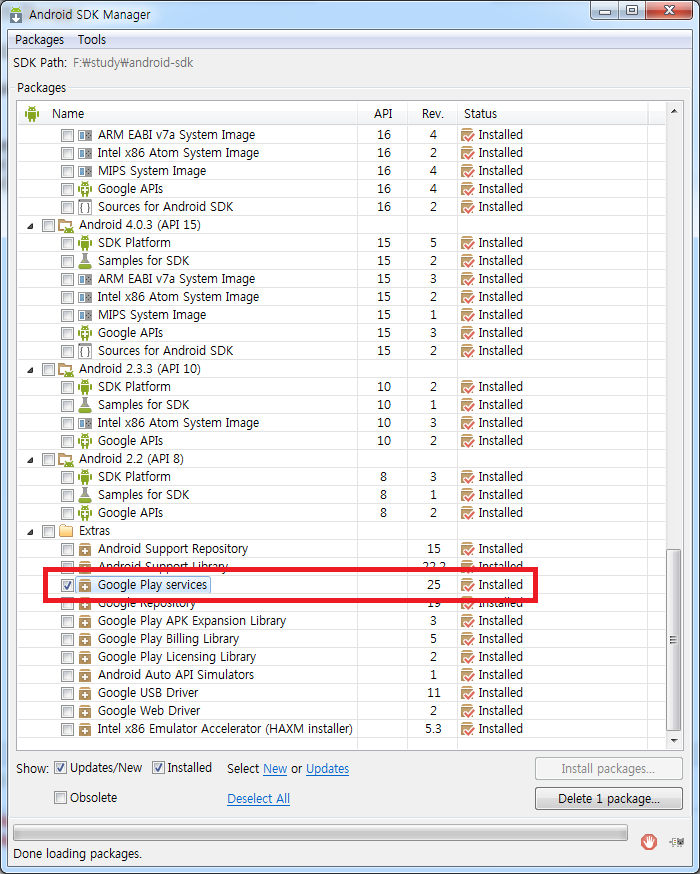Click the Updates link
Image resolution: width=700 pixels, height=874 pixels.
(328, 769)
